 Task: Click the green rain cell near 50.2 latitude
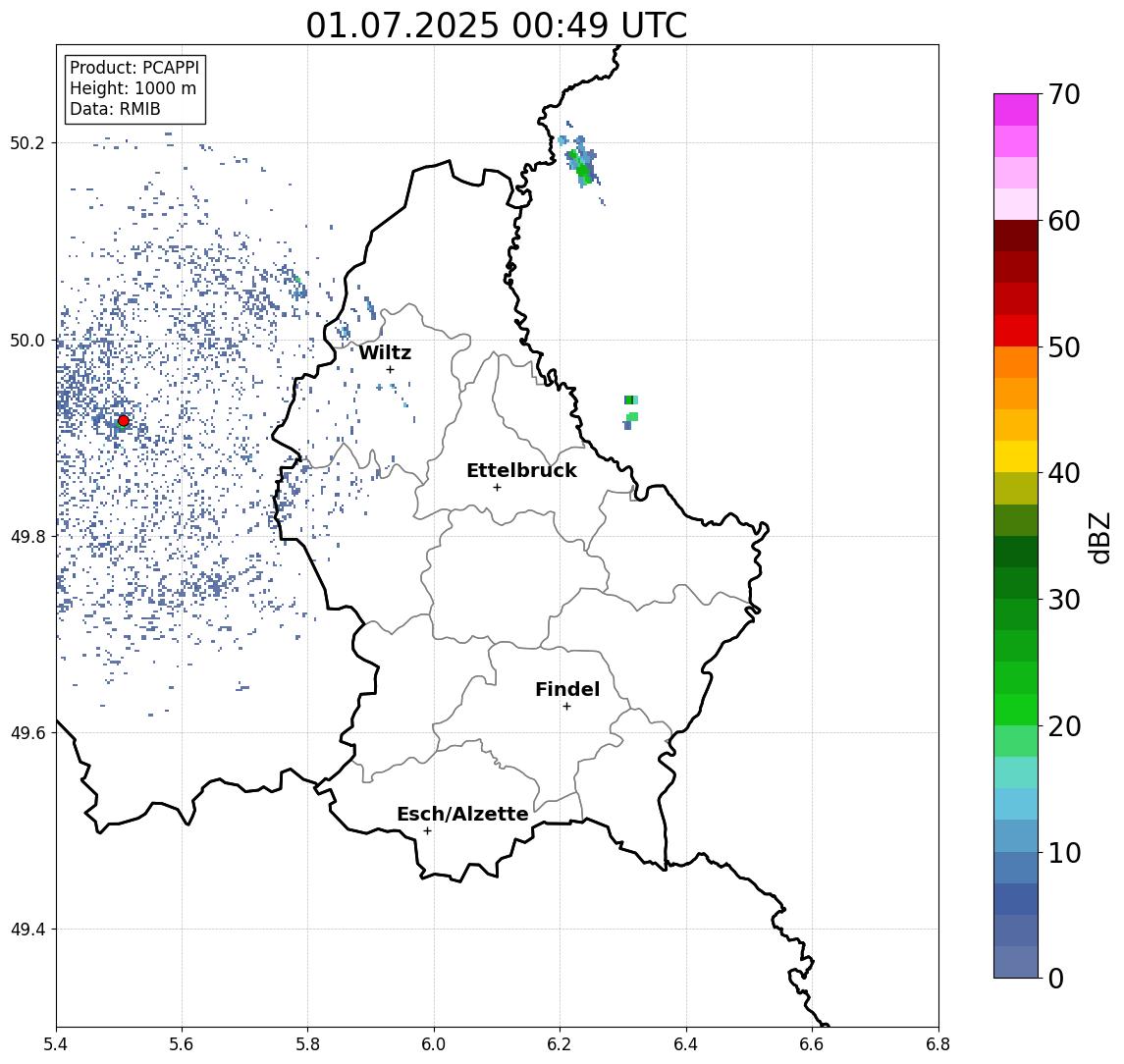pos(583,167)
